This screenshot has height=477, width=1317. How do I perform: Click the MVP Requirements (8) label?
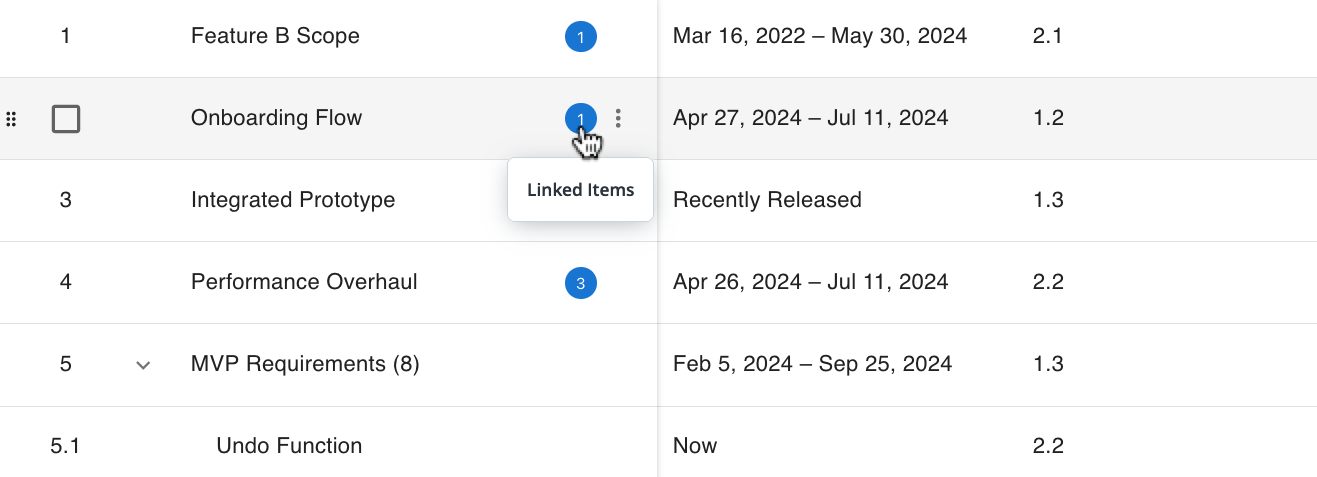[305, 365]
